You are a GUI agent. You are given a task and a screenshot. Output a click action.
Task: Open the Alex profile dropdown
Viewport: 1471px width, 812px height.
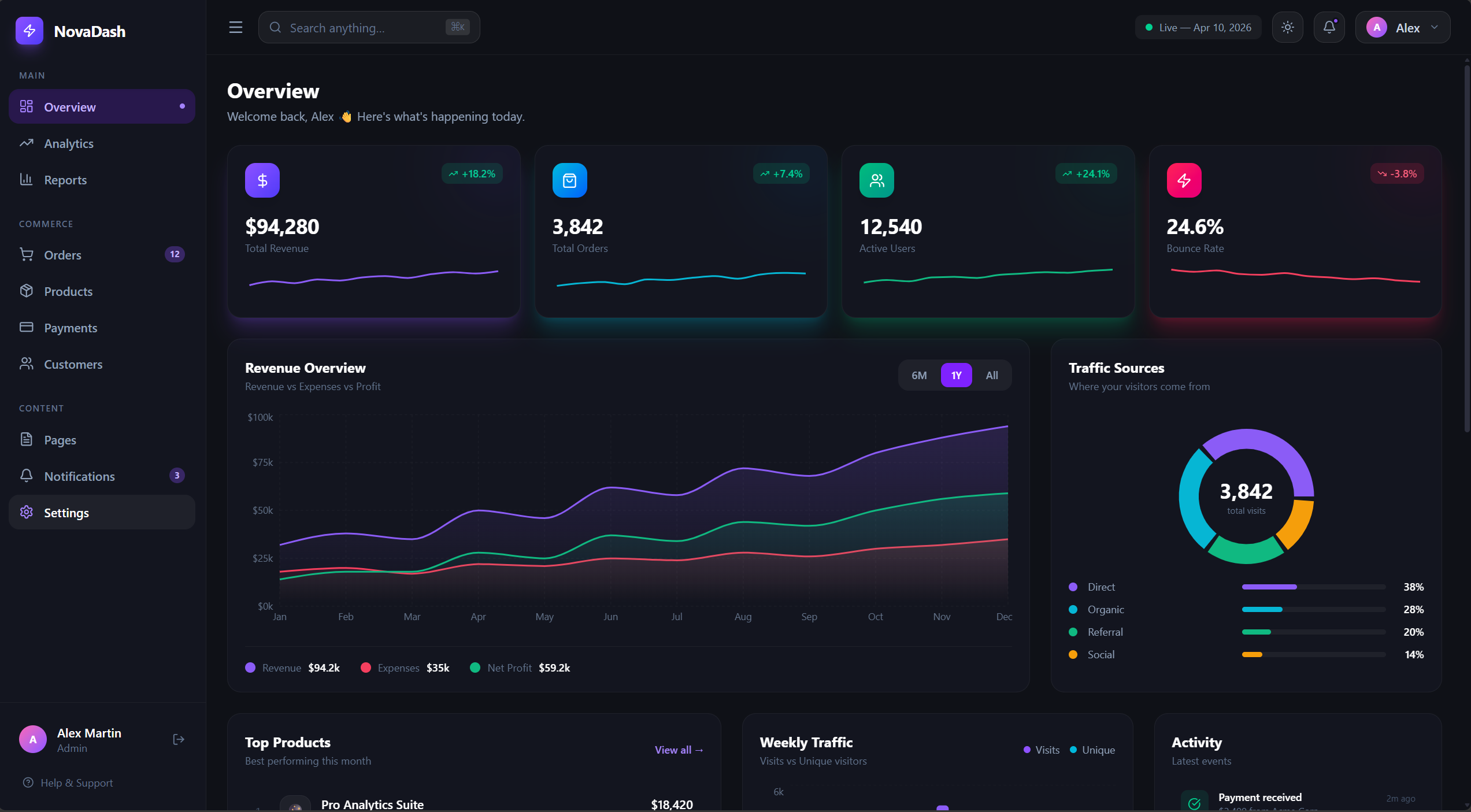pos(1403,27)
